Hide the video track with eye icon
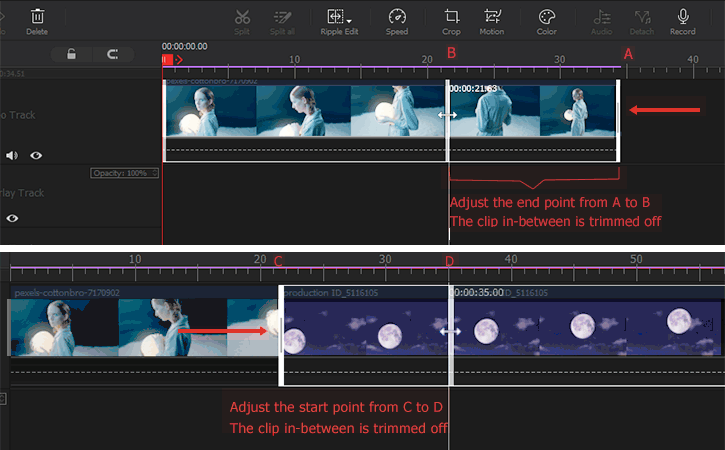This screenshot has height=450, width=725. tap(36, 155)
